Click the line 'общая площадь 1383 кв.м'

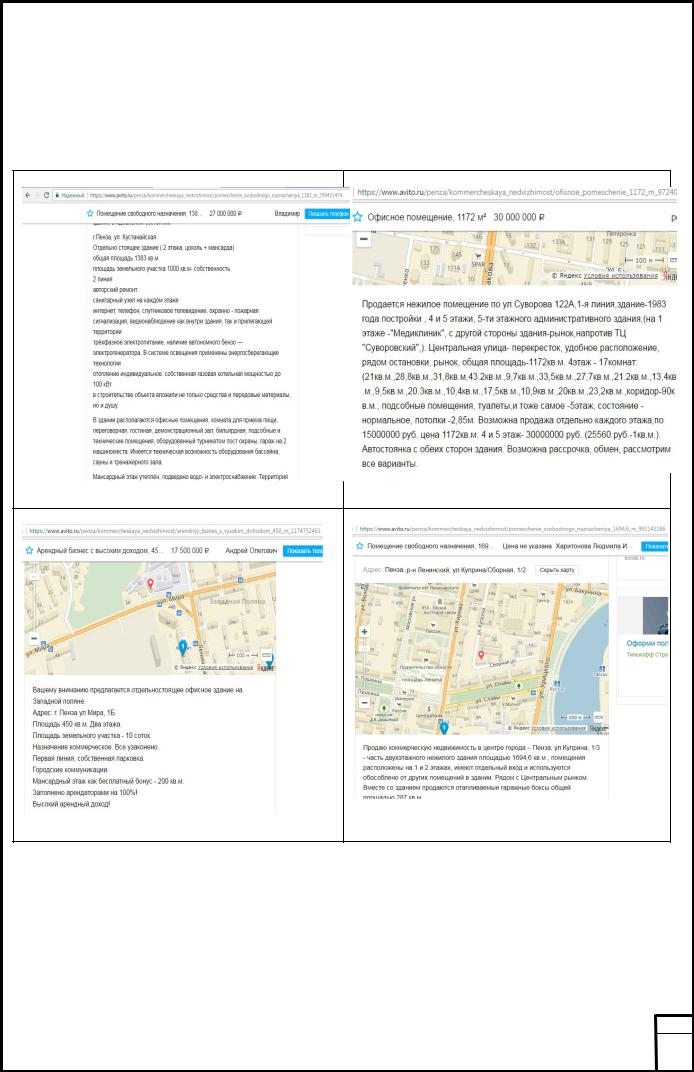click(125, 258)
